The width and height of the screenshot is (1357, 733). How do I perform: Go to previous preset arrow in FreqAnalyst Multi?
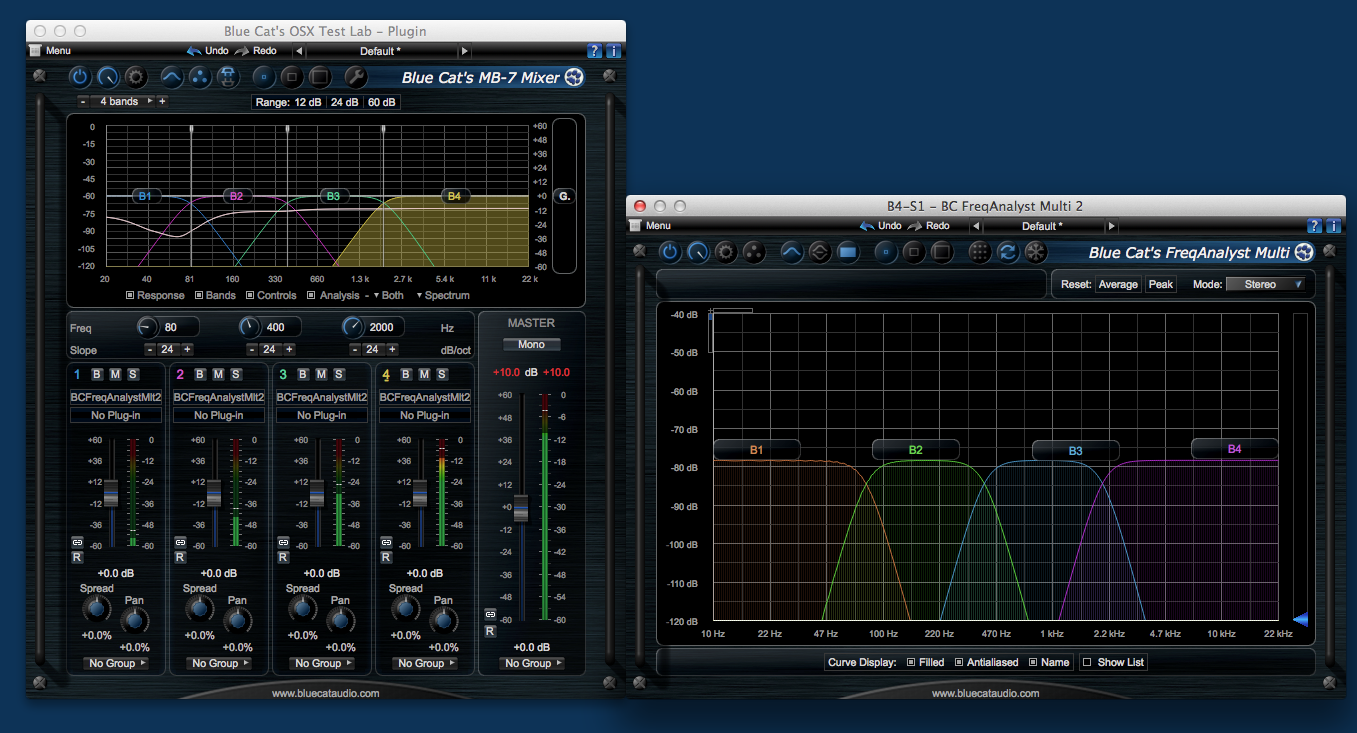(x=976, y=226)
